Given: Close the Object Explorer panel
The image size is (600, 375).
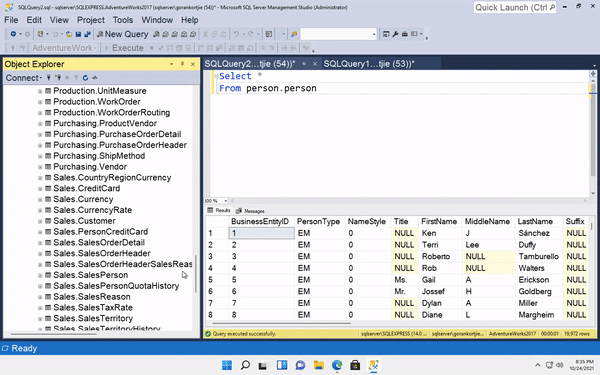Looking at the screenshot, I should click(193, 64).
